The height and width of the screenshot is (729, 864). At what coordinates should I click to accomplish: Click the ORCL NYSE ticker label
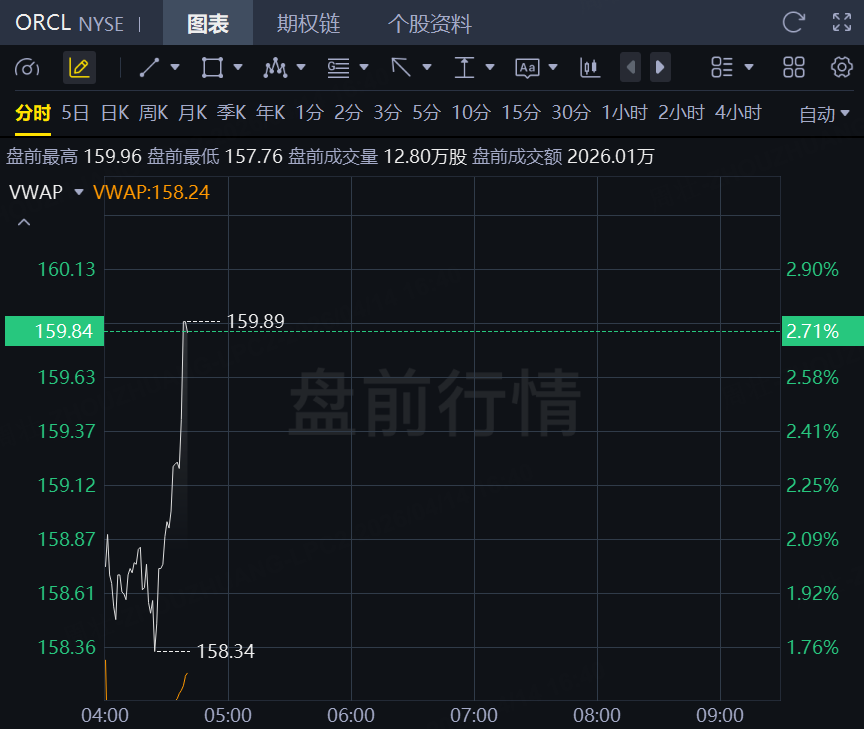point(69,23)
